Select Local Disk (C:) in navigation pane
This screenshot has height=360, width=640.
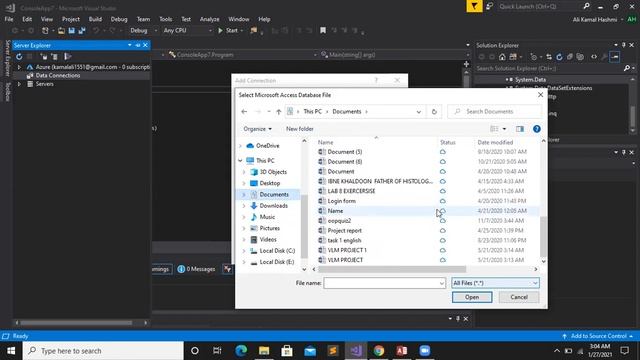tap(277, 251)
